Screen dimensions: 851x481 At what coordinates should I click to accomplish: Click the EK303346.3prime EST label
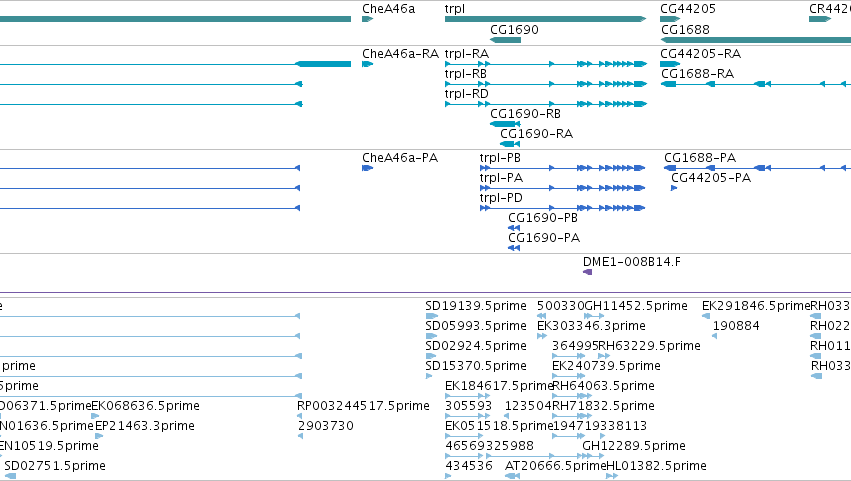[x=591, y=326]
